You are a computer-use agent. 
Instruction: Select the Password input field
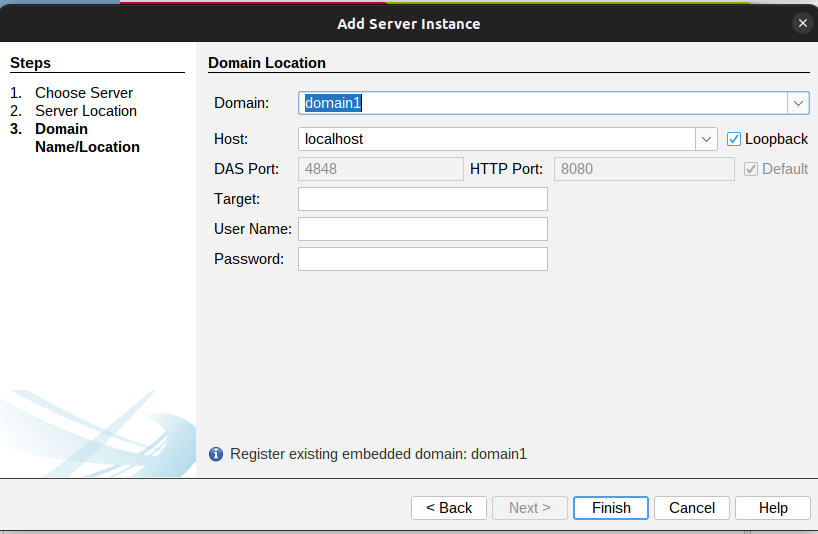tap(422, 259)
